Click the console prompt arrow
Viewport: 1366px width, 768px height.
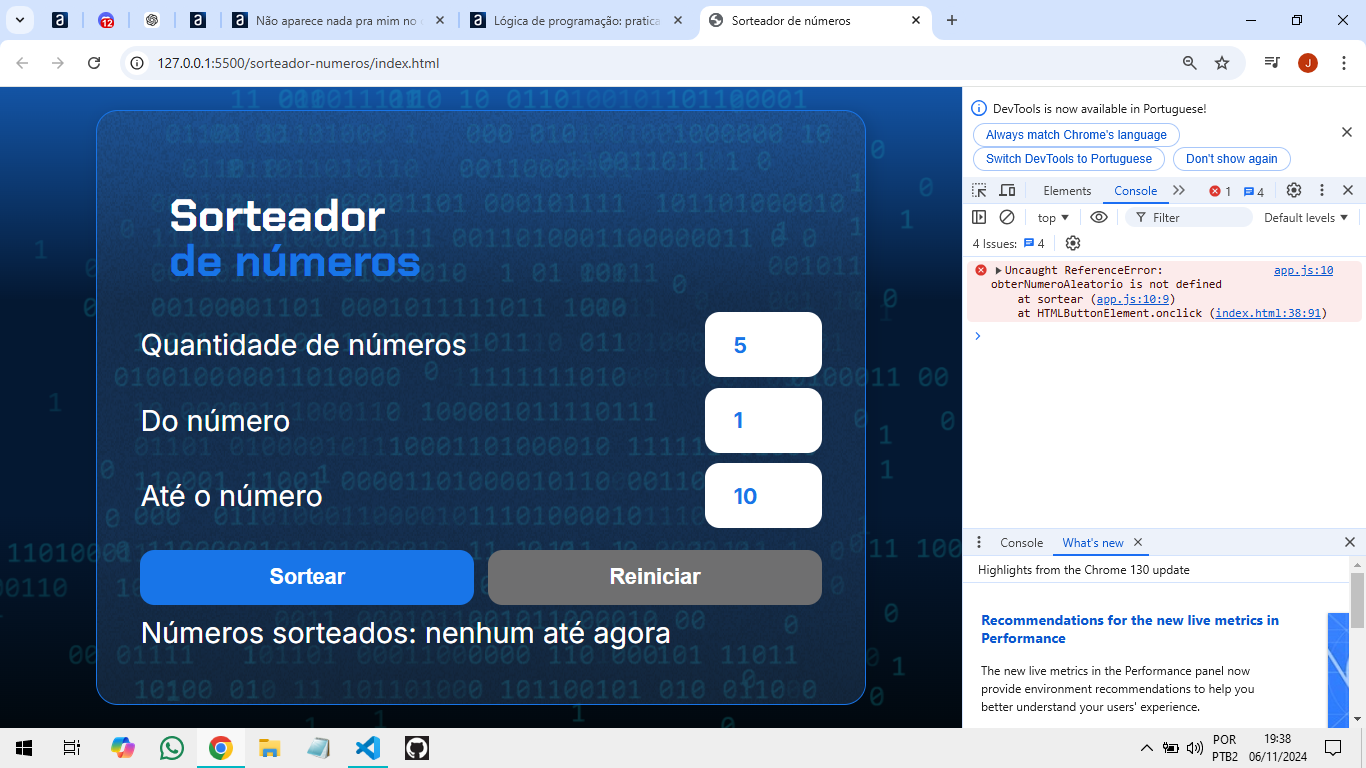coord(978,336)
